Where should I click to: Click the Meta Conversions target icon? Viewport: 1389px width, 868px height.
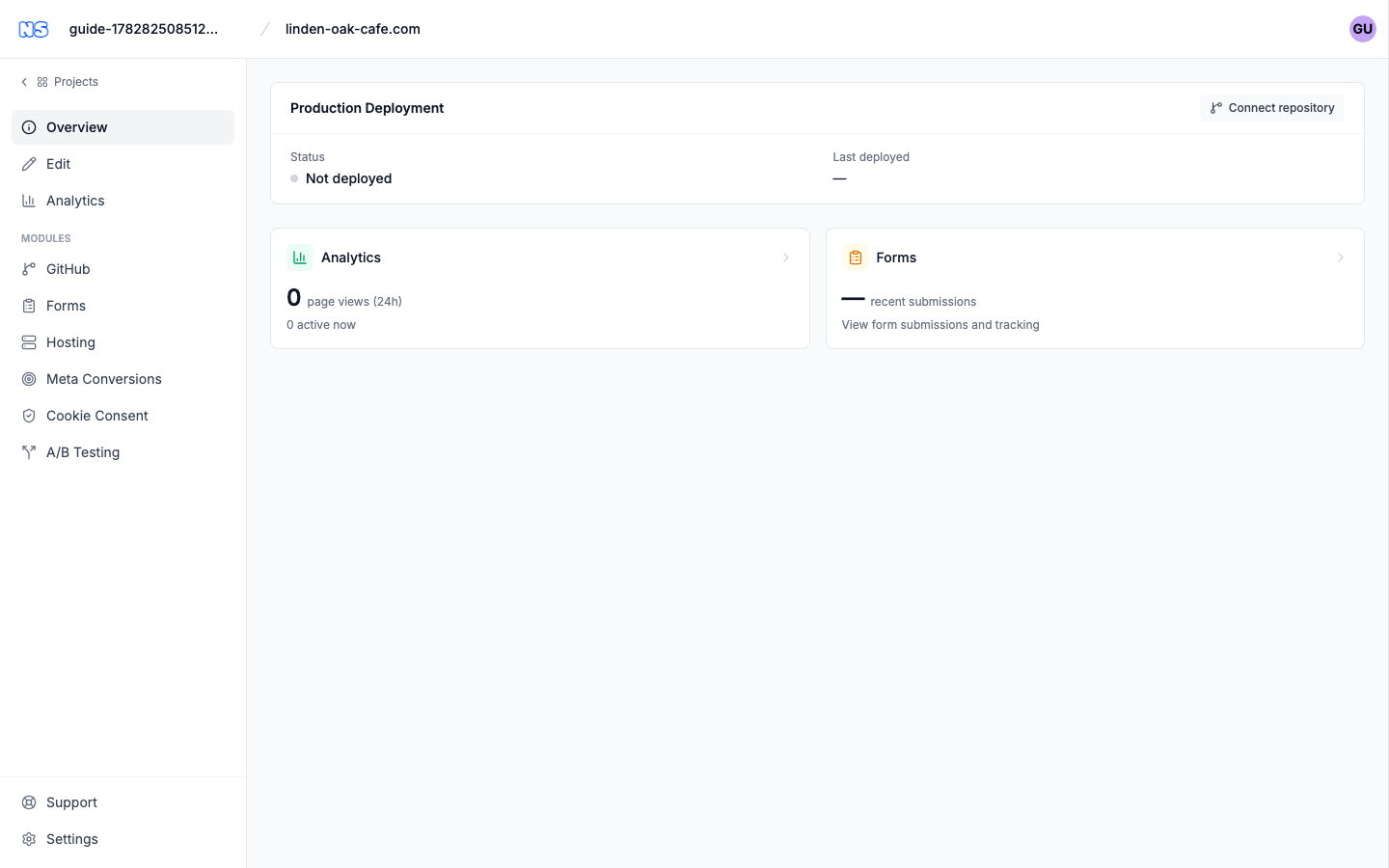point(29,379)
